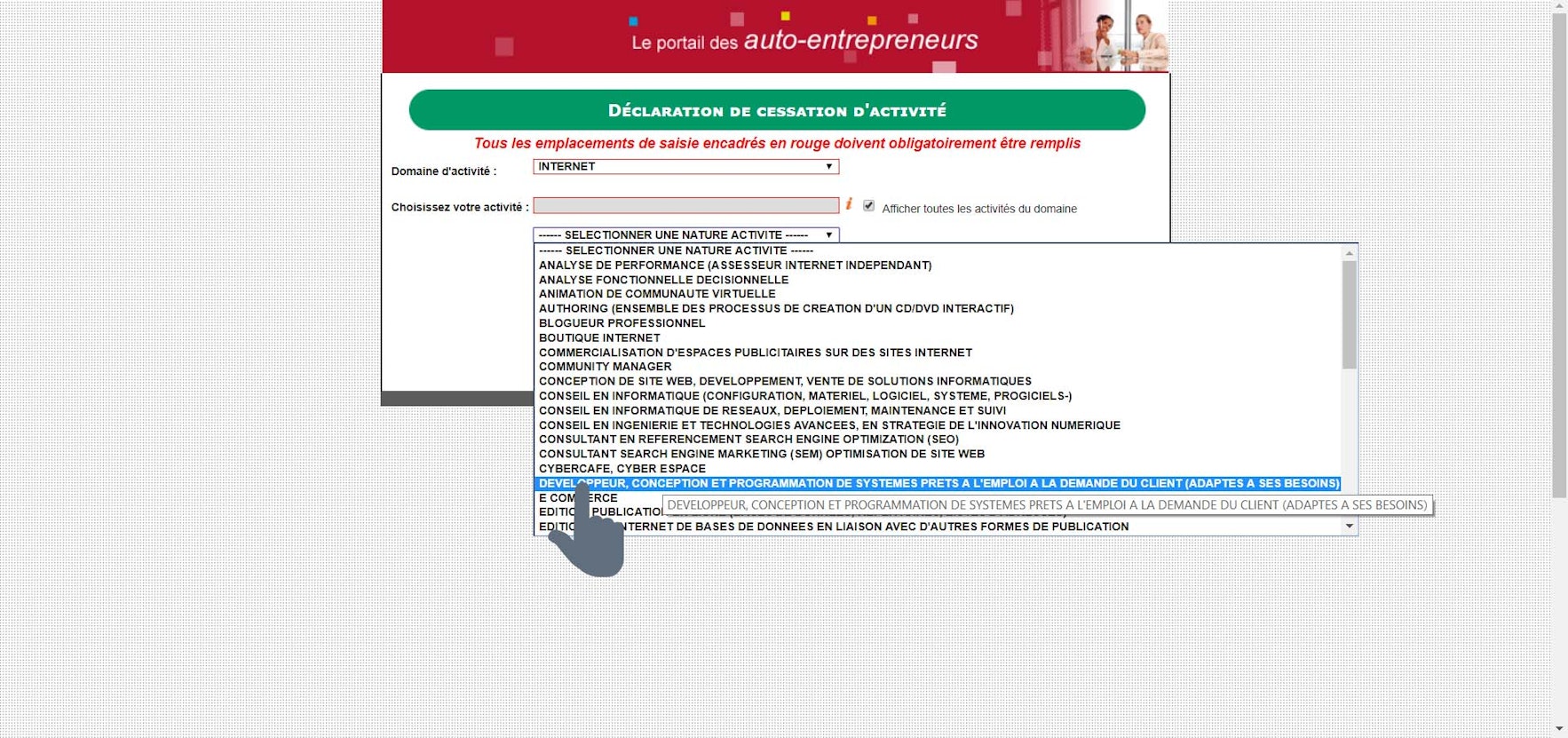Image resolution: width=1568 pixels, height=738 pixels.
Task: Select 'ANALYSE FONCTIONNELLE DECISIONNELLE' option
Action: 938,280
